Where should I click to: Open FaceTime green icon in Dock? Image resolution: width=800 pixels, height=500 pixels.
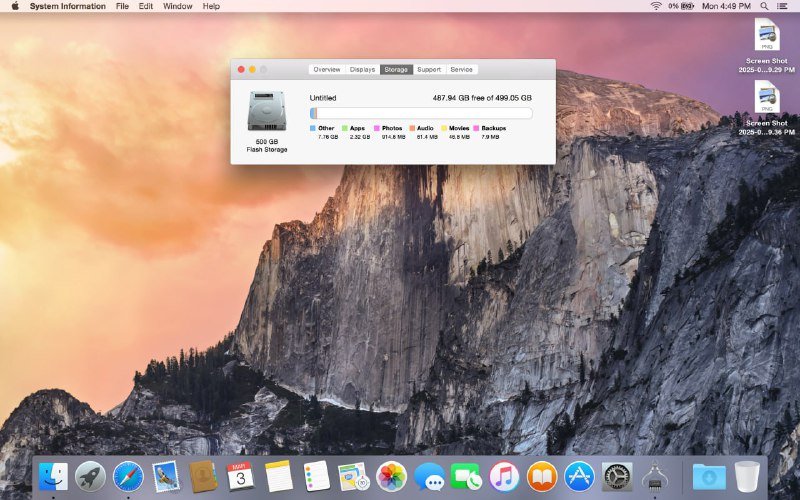click(x=466, y=477)
